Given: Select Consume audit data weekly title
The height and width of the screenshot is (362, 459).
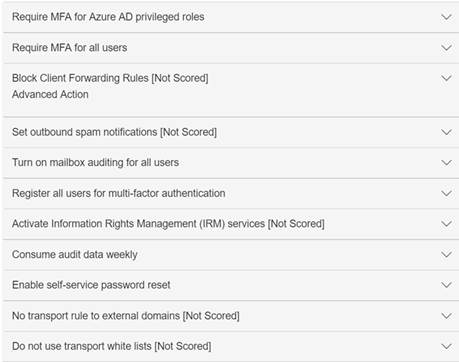Looking at the screenshot, I should 75,255.
